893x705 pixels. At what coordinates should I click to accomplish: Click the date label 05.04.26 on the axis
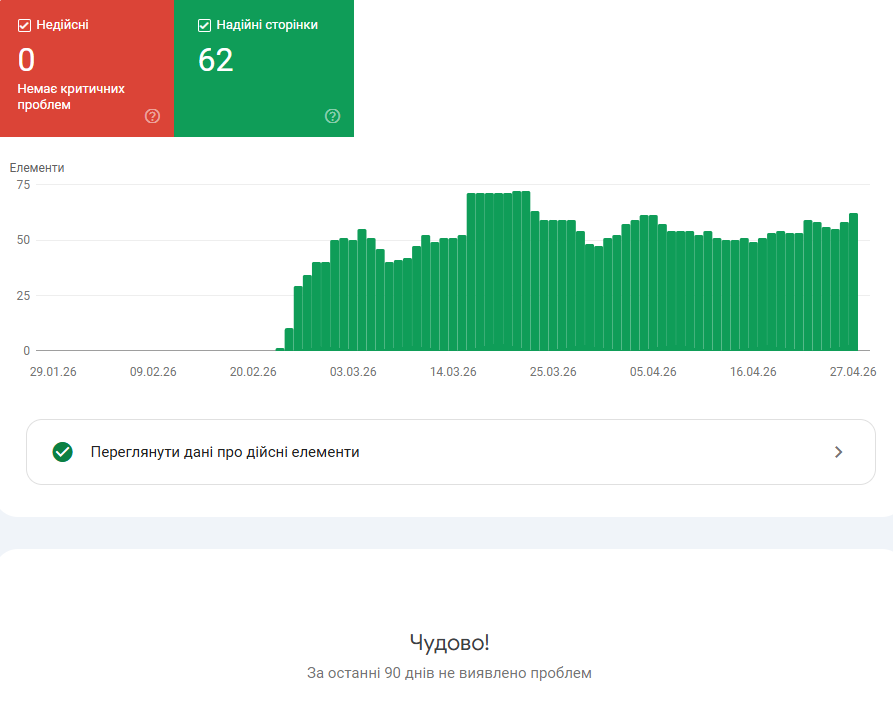(x=653, y=372)
